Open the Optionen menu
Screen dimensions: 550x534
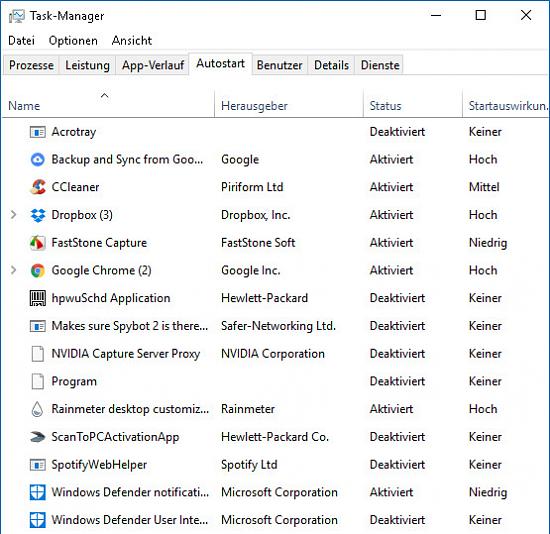pos(73,41)
